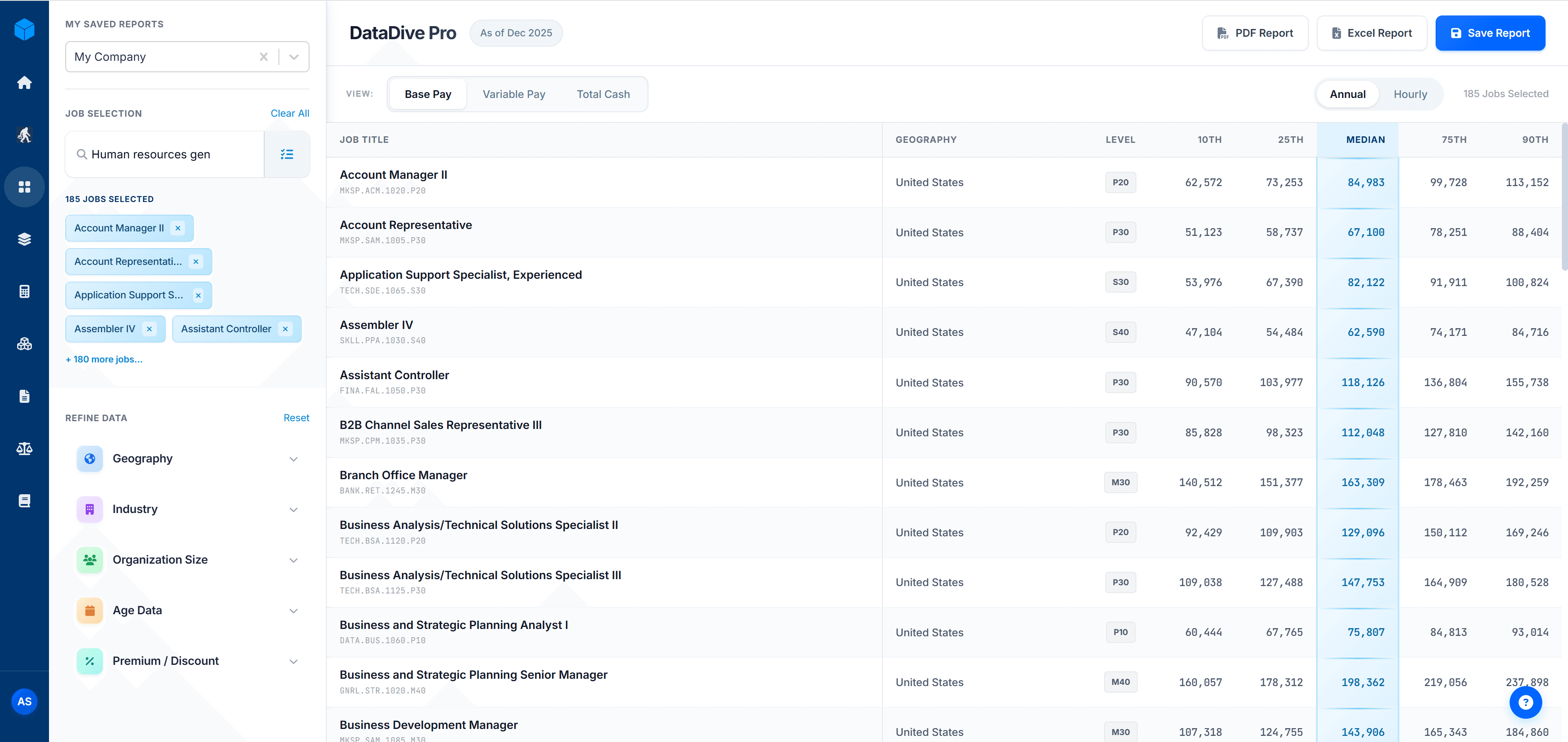The image size is (1568, 742).
Task: Click the book icon near bottom of sidebar
Action: (x=24, y=500)
